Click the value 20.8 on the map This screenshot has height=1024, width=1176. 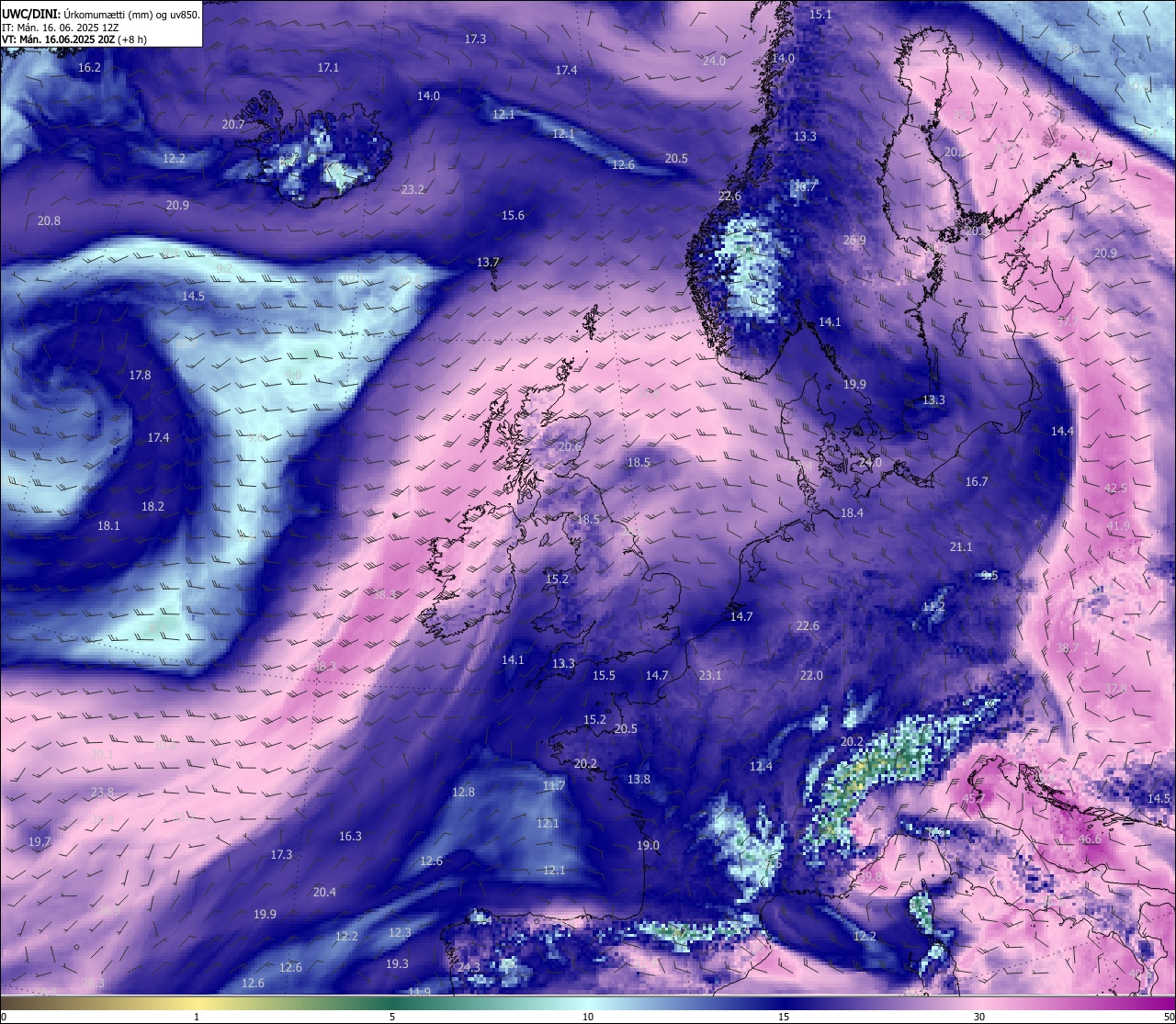(49, 221)
